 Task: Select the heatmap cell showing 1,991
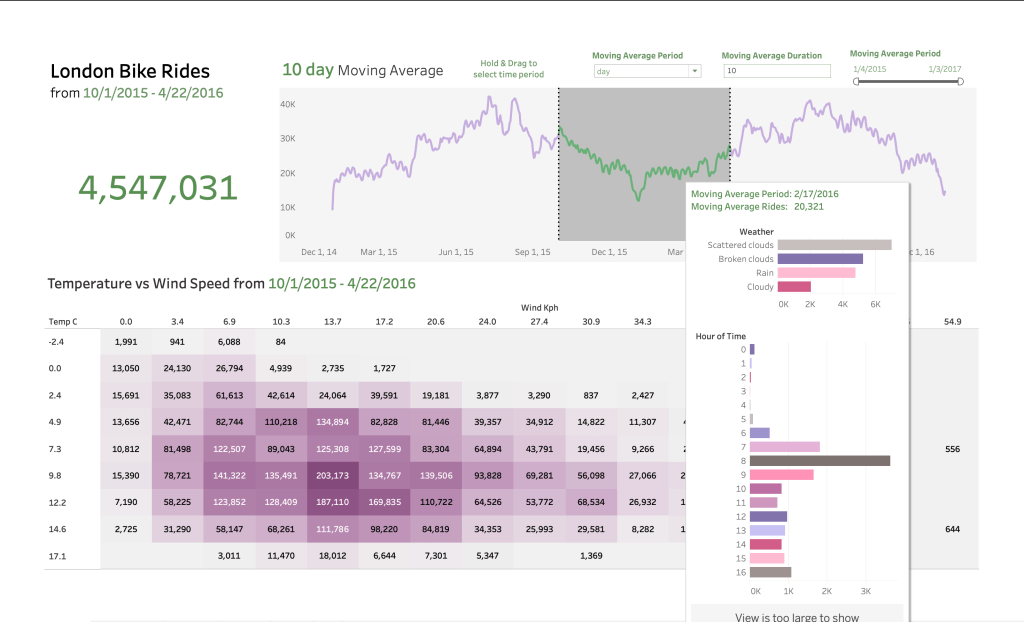coord(126,341)
